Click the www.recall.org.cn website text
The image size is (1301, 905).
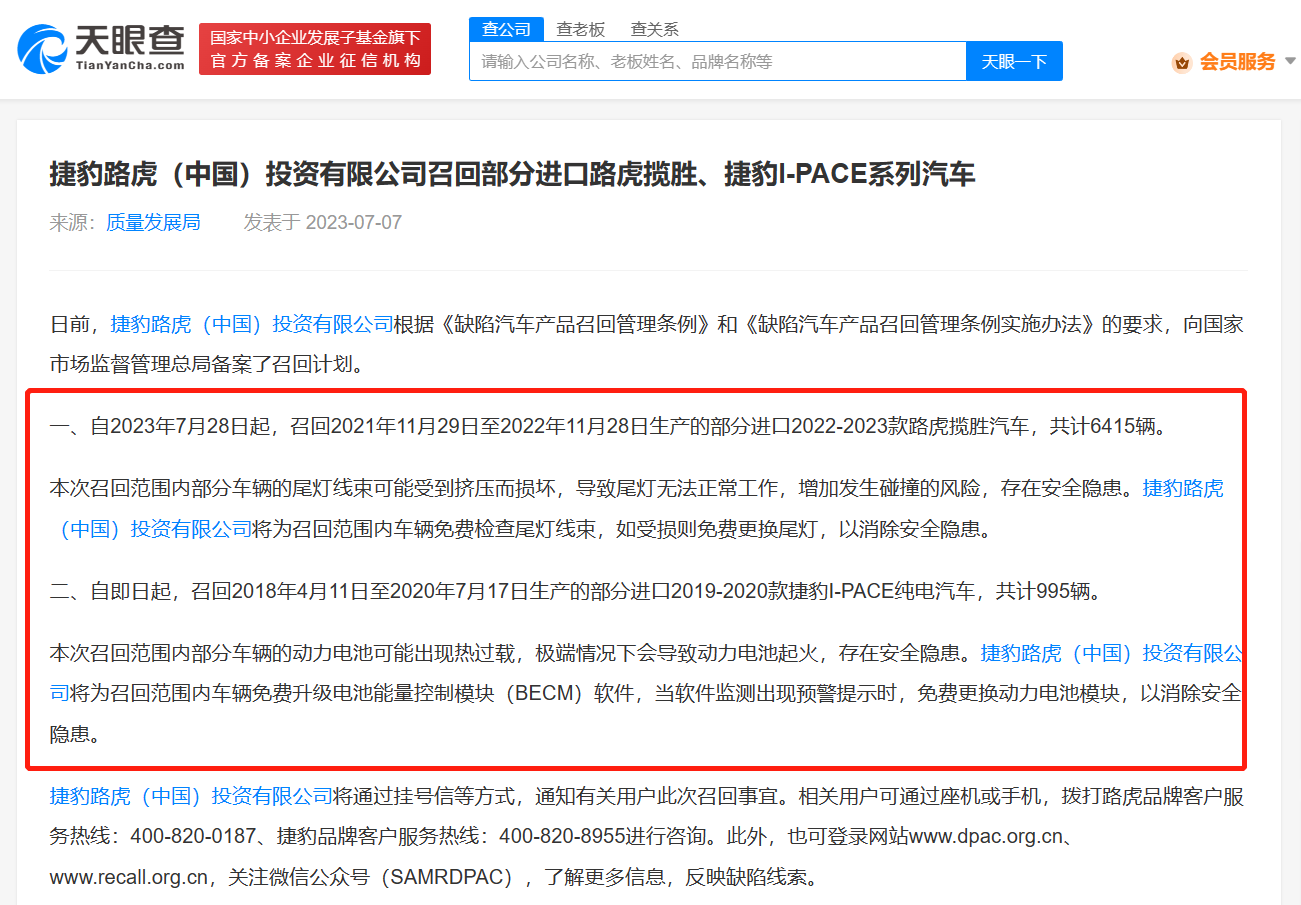[x=130, y=877]
